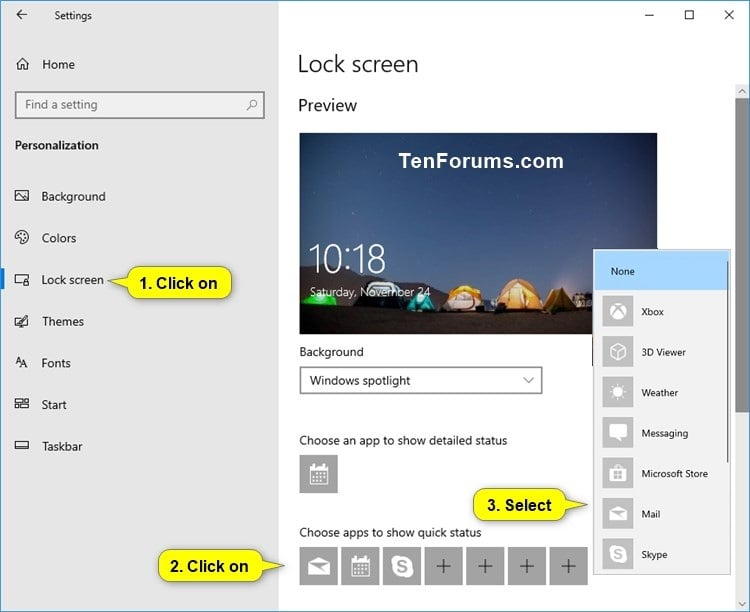This screenshot has width=750, height=612.
Task: Open the Themes page
Action: point(49,321)
